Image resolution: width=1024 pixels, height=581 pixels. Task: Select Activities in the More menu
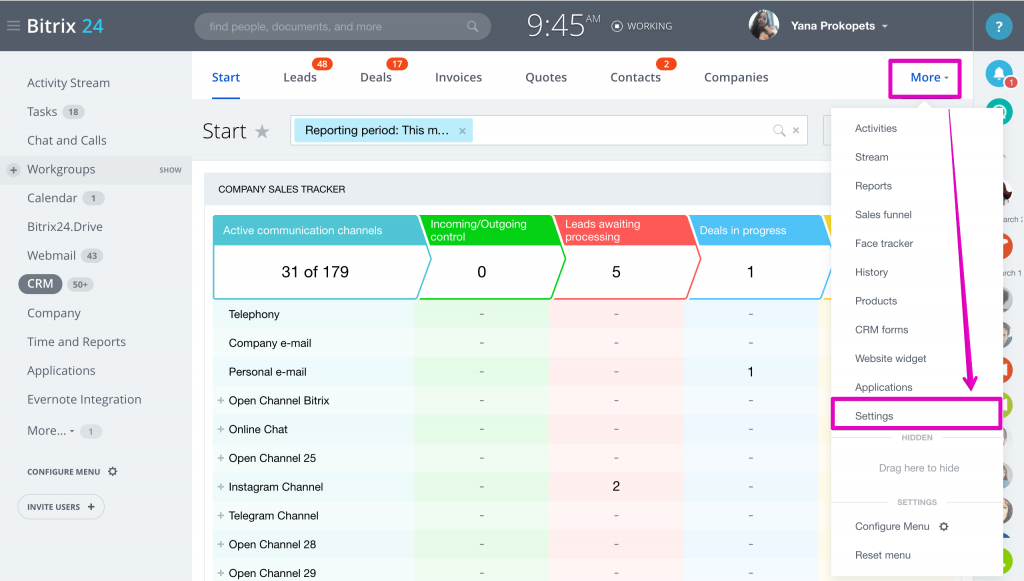[876, 129]
